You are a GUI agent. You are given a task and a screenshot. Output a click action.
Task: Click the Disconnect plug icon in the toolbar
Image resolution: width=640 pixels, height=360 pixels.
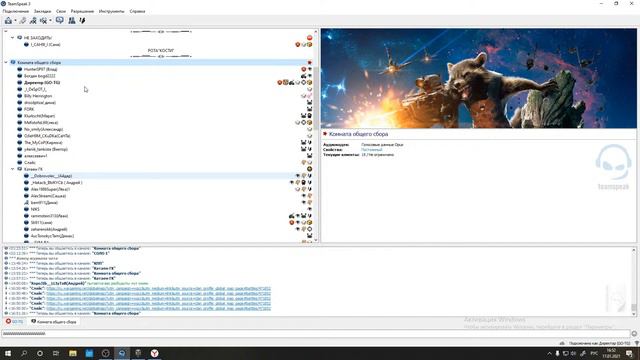pyautogui.click(x=23, y=20)
